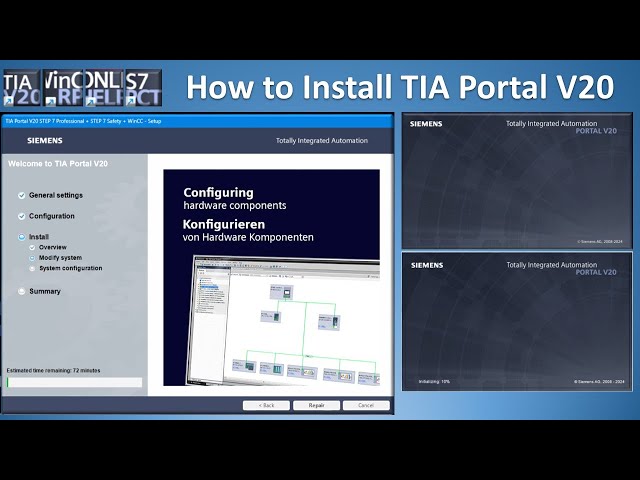Click the Modify system sub-step icon
Viewport: 640px width, 480px height.
click(32, 258)
